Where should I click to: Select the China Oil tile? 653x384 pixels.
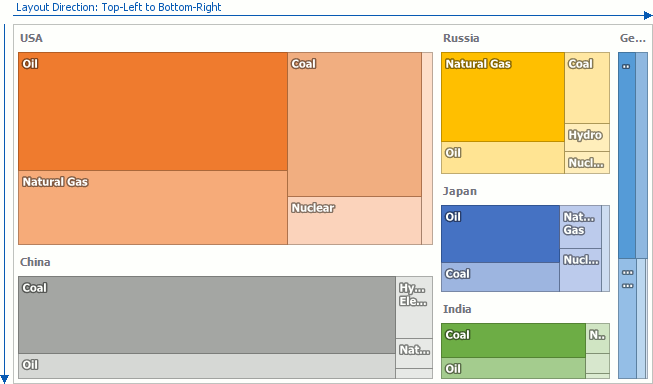point(207,366)
